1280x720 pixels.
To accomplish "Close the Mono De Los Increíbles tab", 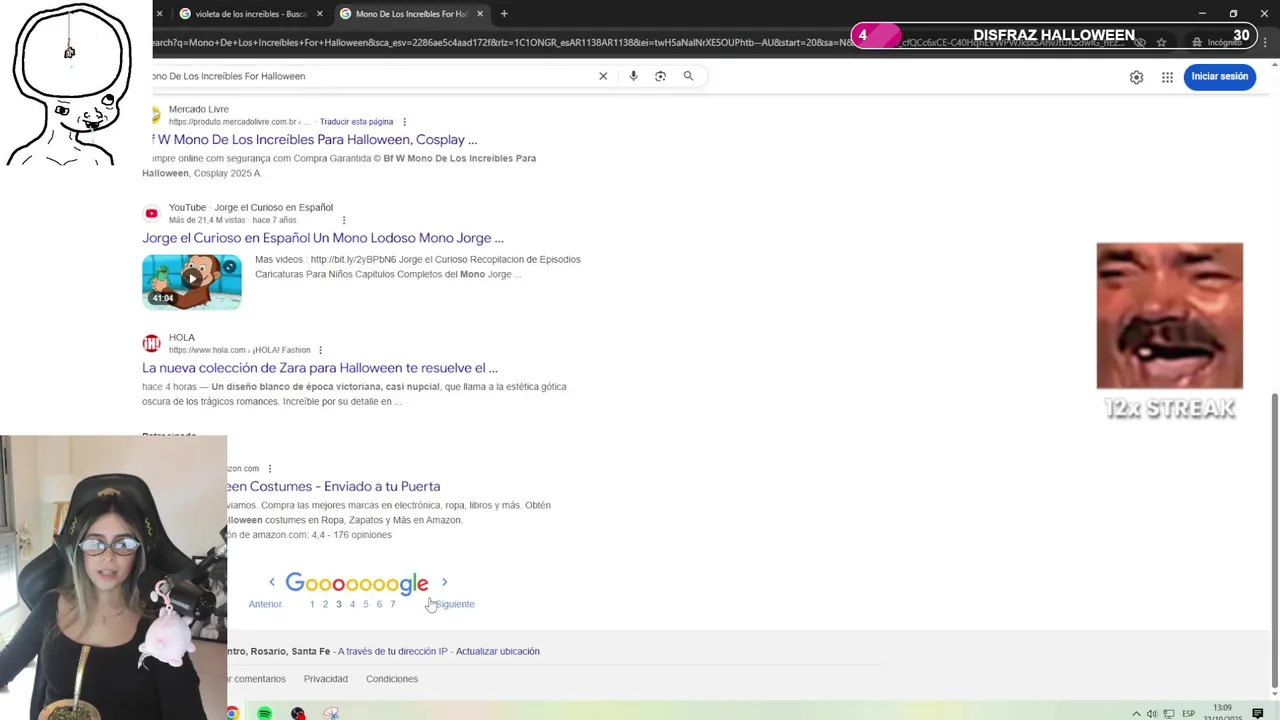I will 480,14.
